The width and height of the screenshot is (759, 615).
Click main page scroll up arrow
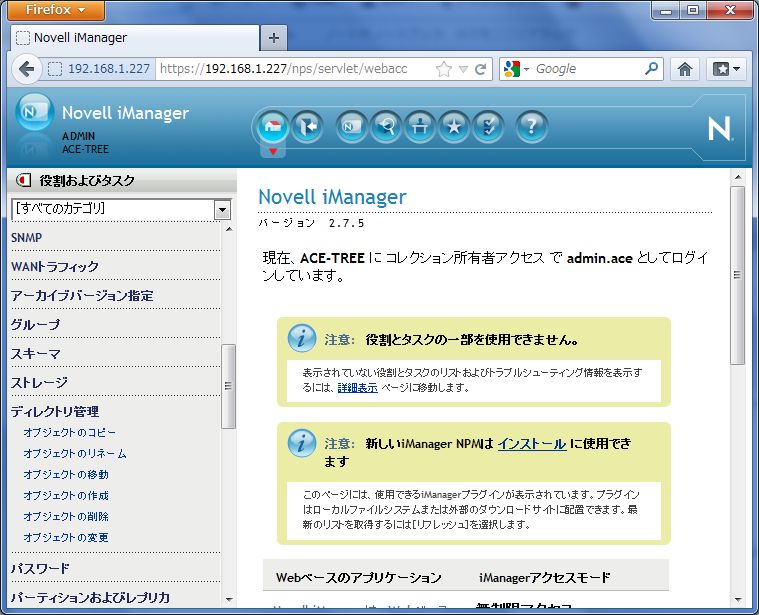click(738, 178)
